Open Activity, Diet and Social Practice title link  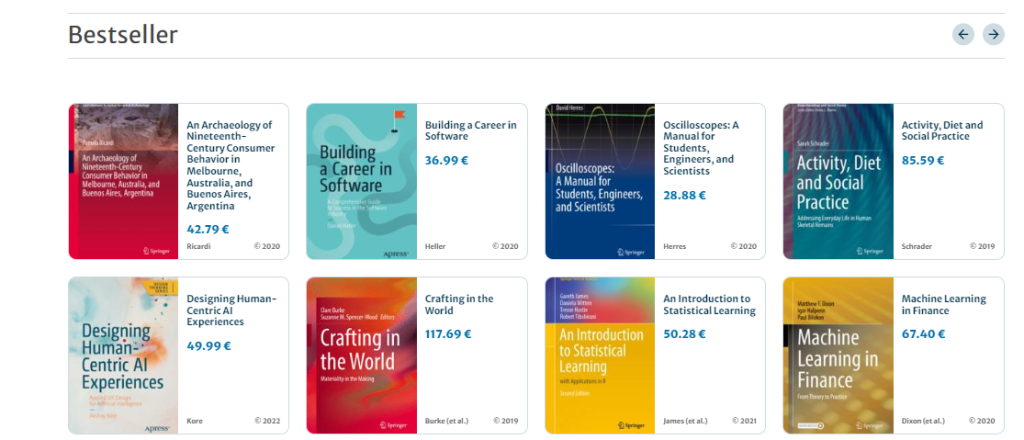(942, 131)
